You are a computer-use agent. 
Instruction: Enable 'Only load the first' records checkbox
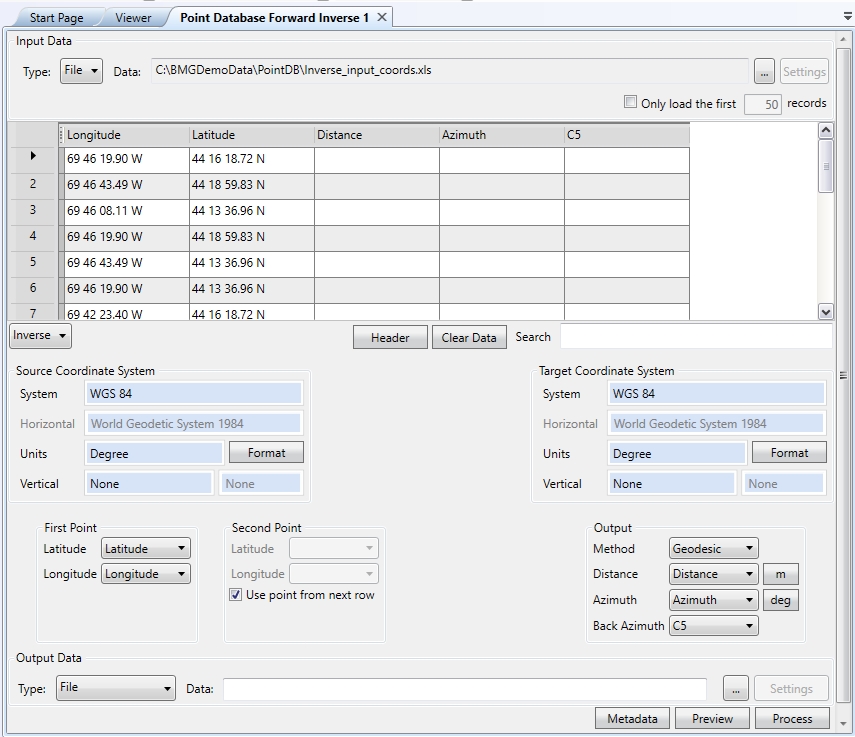pos(630,102)
